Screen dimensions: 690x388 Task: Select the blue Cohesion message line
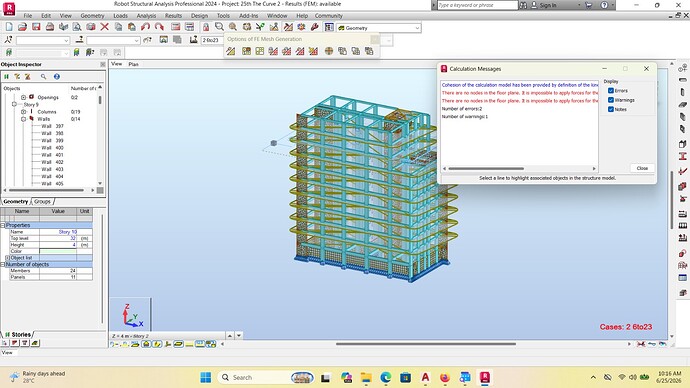(520, 85)
